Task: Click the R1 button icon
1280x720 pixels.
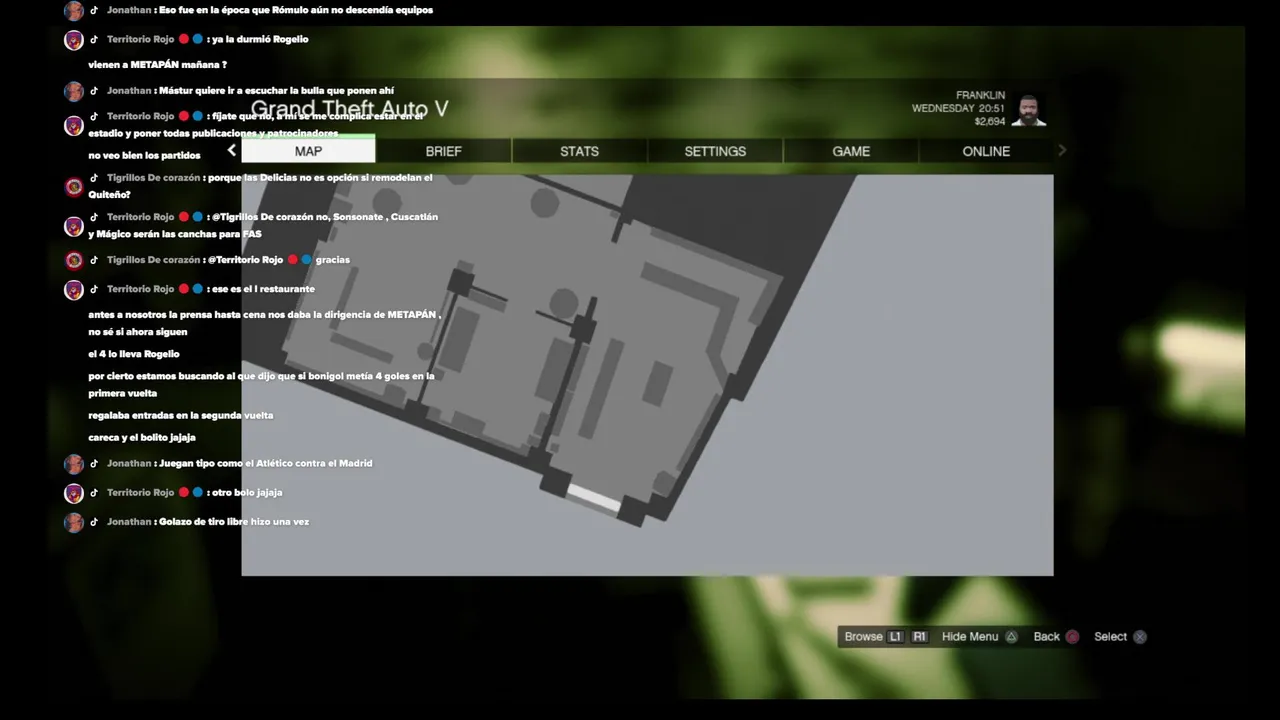Action: point(919,637)
